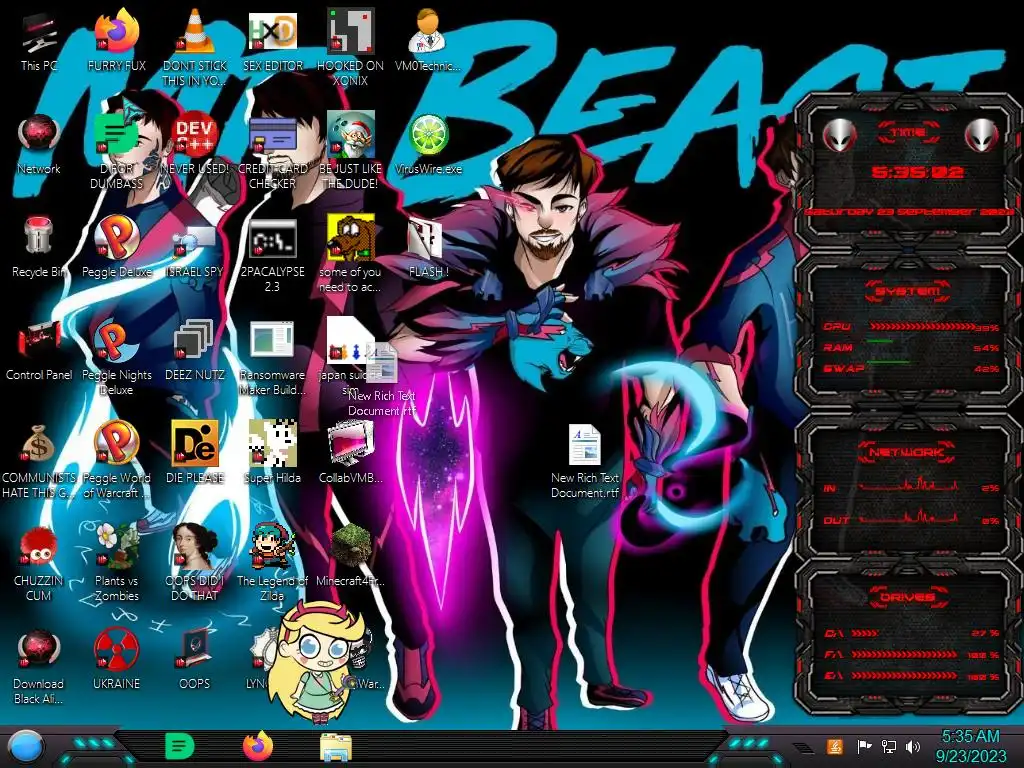Open the Peggle Nights Deluxe shortcut
The width and height of the screenshot is (1024, 768).
(116, 357)
